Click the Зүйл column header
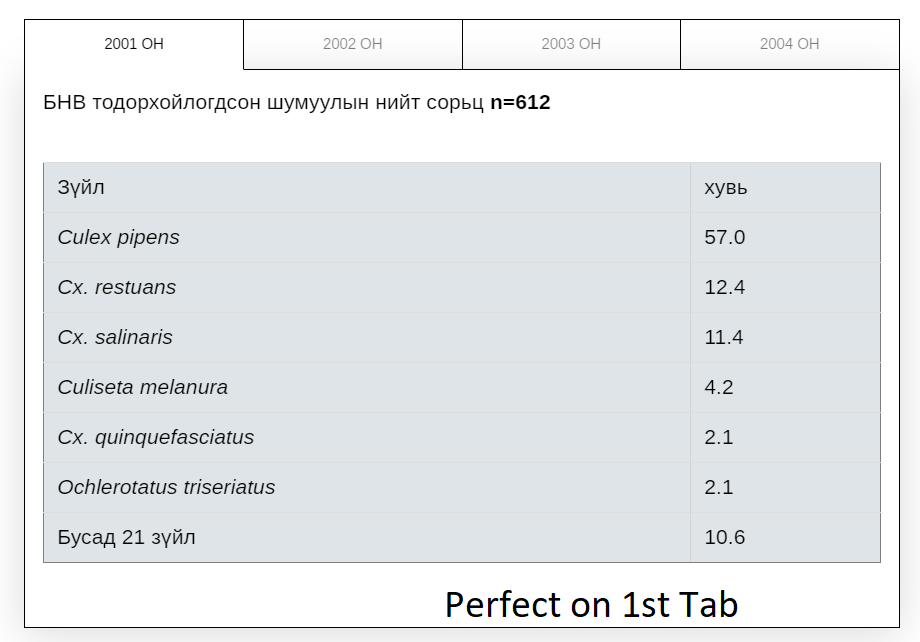The image size is (920, 642). point(81,187)
